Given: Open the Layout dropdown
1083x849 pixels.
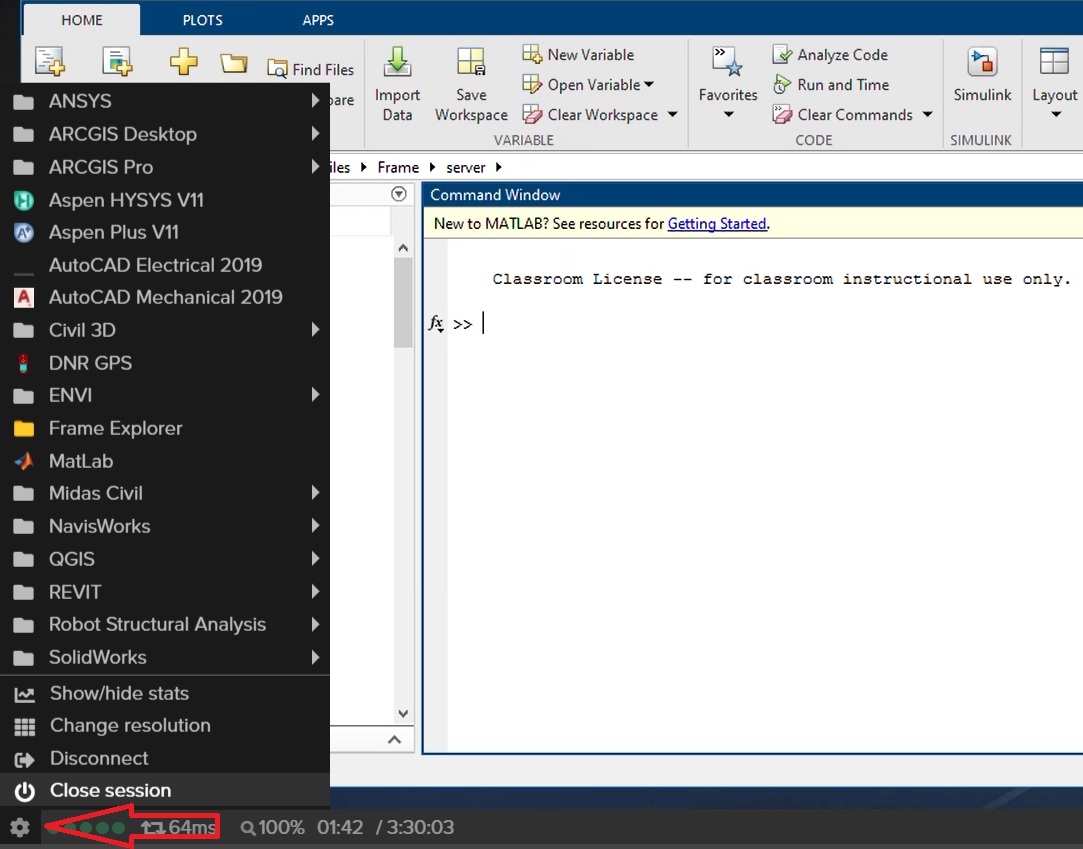Looking at the screenshot, I should 1055,114.
